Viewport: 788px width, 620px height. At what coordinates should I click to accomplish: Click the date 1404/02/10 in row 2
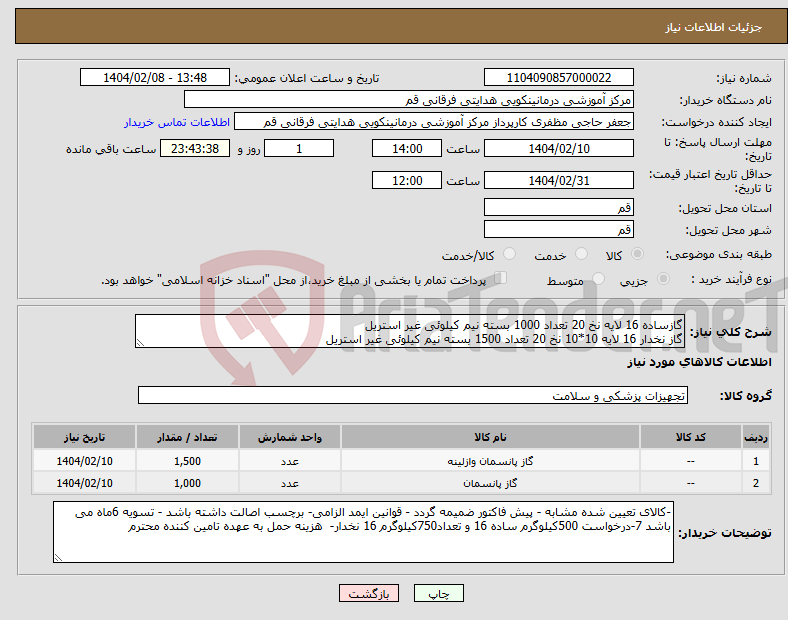[84, 483]
